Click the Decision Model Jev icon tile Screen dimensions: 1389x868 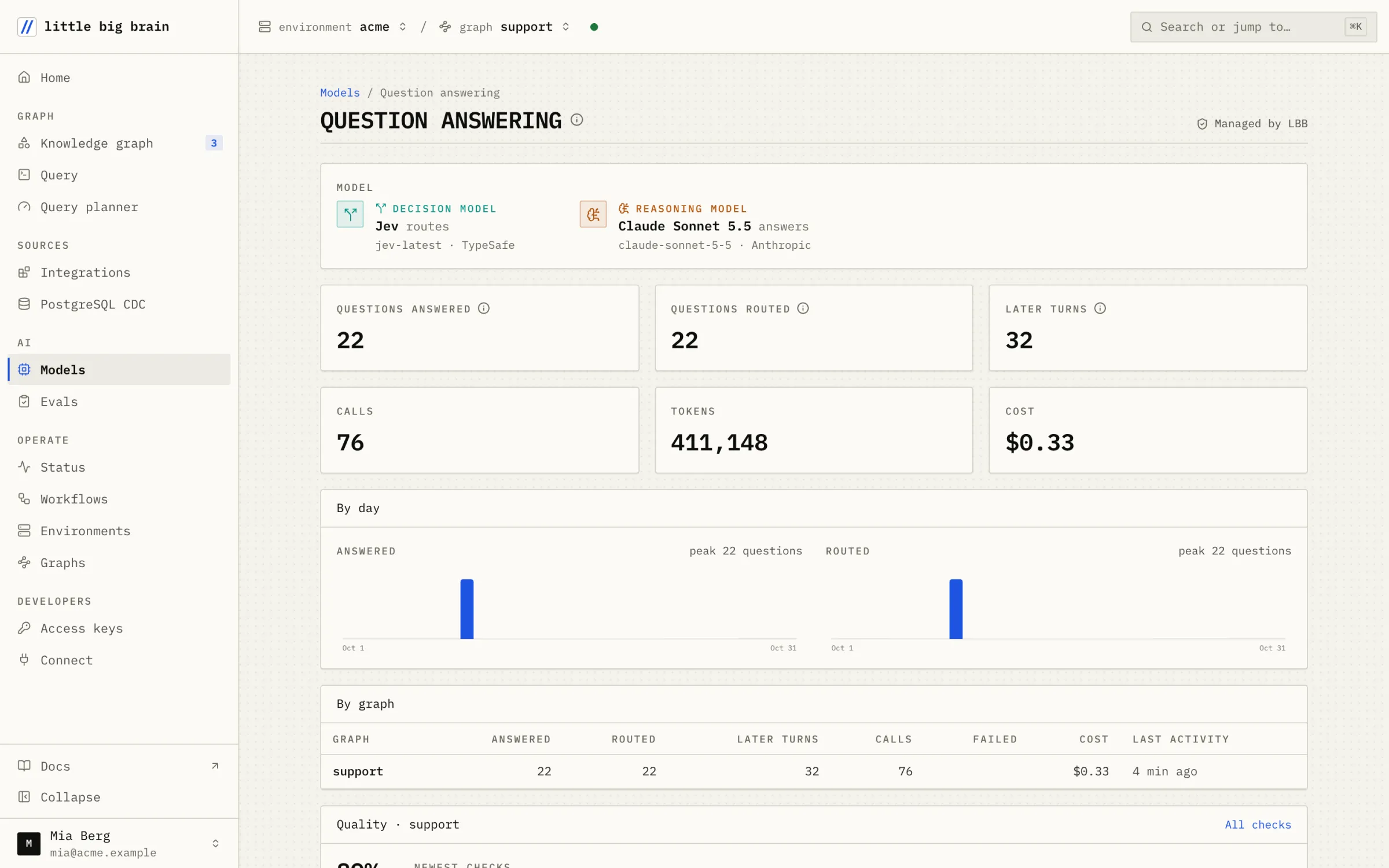(350, 214)
